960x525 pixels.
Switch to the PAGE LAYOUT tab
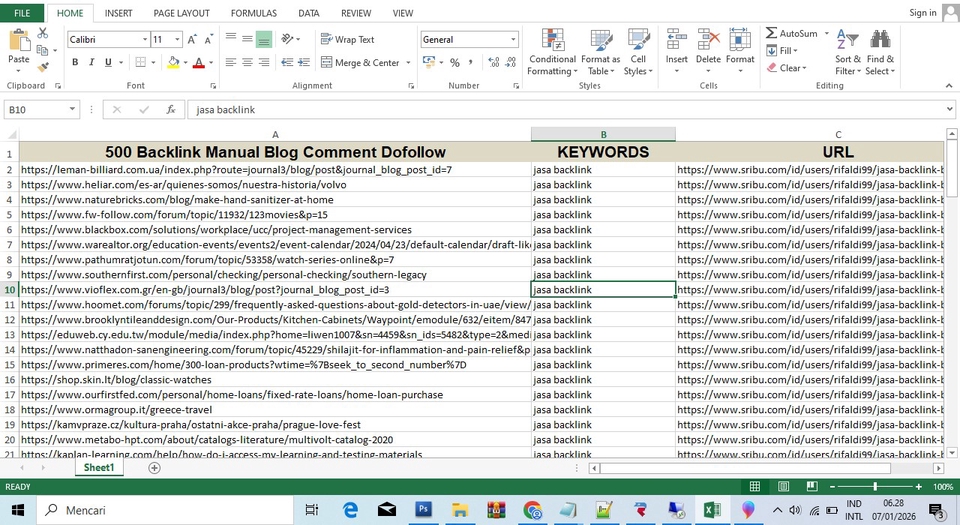181,13
